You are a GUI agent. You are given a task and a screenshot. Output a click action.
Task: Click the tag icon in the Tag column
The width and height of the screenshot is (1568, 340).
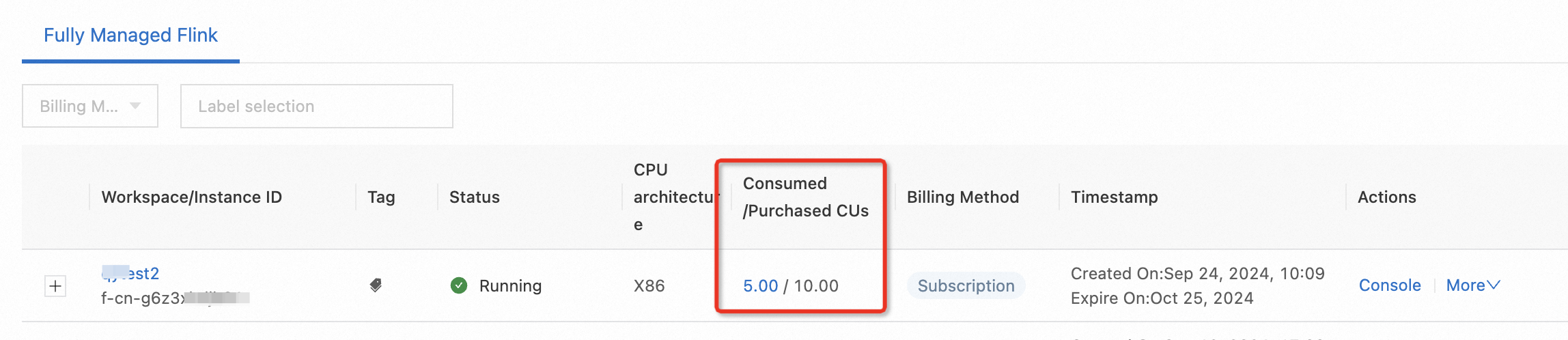[376, 285]
